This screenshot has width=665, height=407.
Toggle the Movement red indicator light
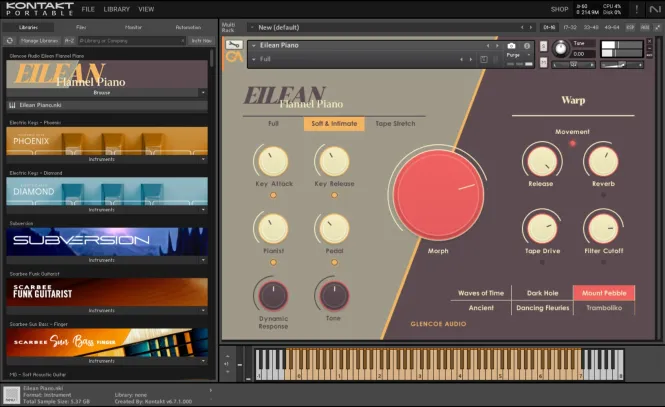click(x=573, y=143)
